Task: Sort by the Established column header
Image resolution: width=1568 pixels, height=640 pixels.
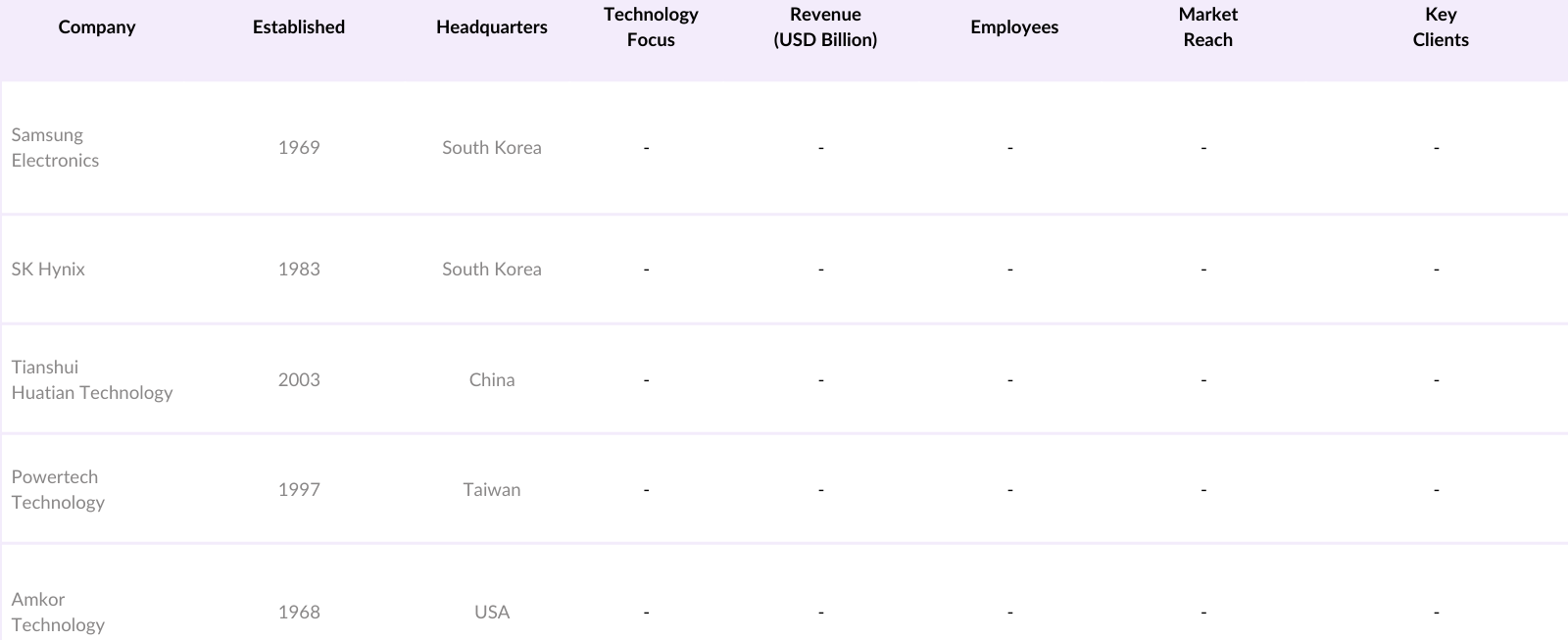Action: (x=299, y=27)
